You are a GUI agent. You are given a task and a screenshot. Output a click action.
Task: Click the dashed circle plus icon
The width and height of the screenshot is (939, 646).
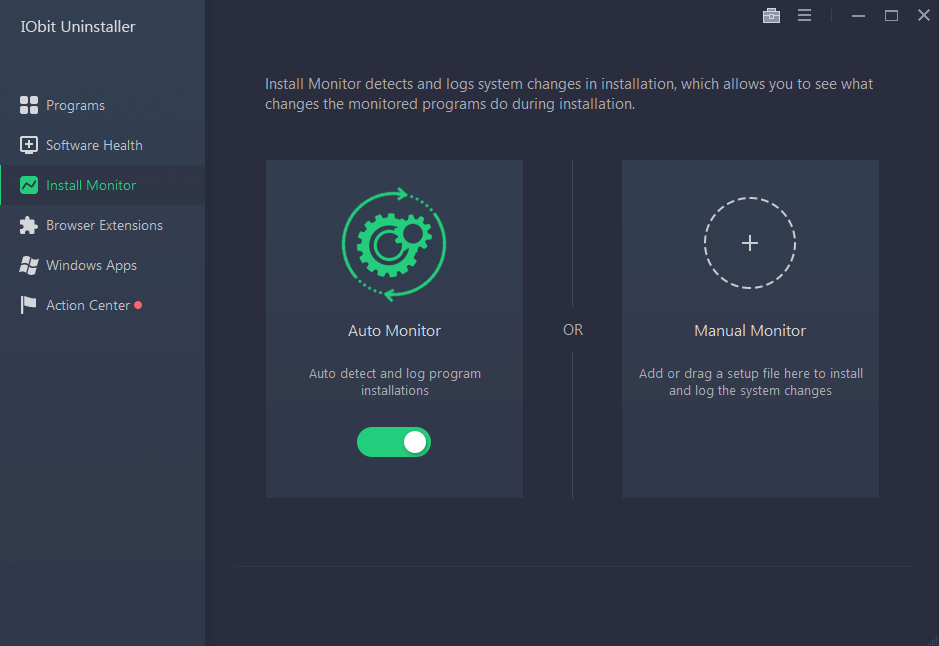[750, 243]
